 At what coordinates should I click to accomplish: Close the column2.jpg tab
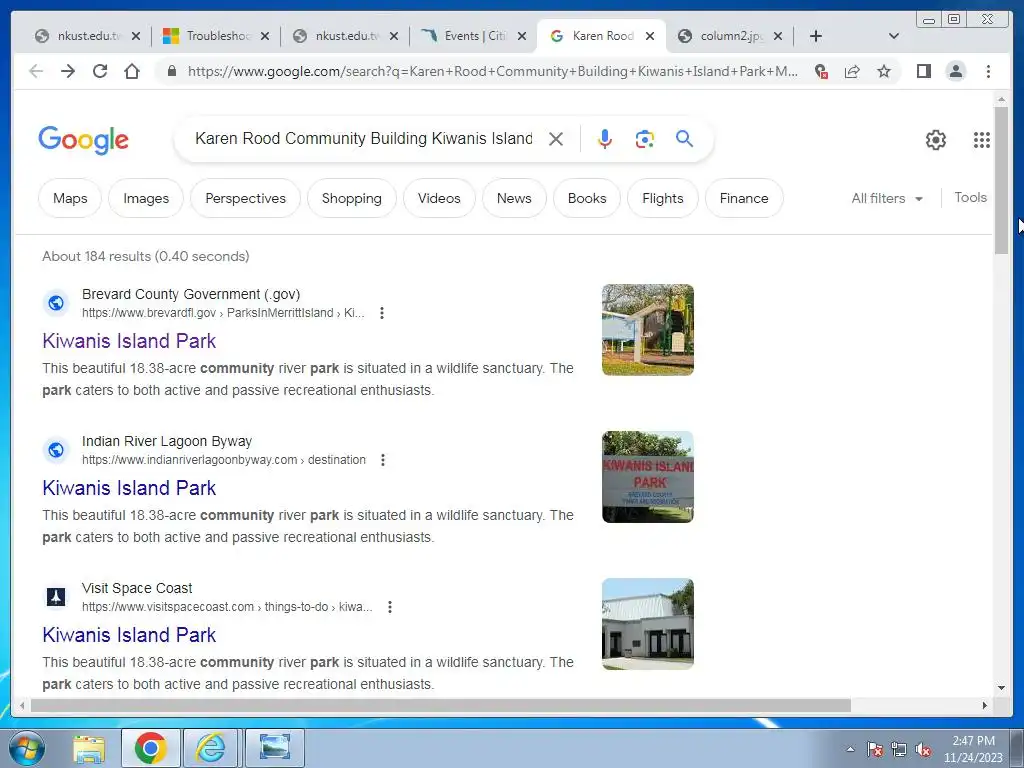click(x=778, y=36)
